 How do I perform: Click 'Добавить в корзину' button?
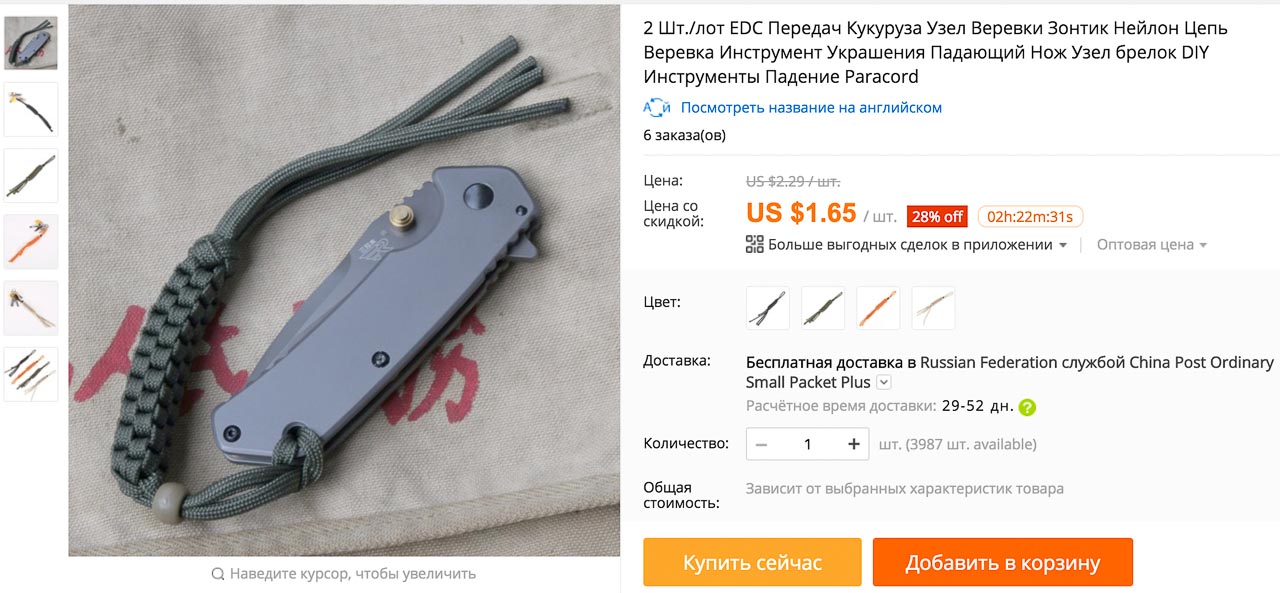pos(1003,562)
